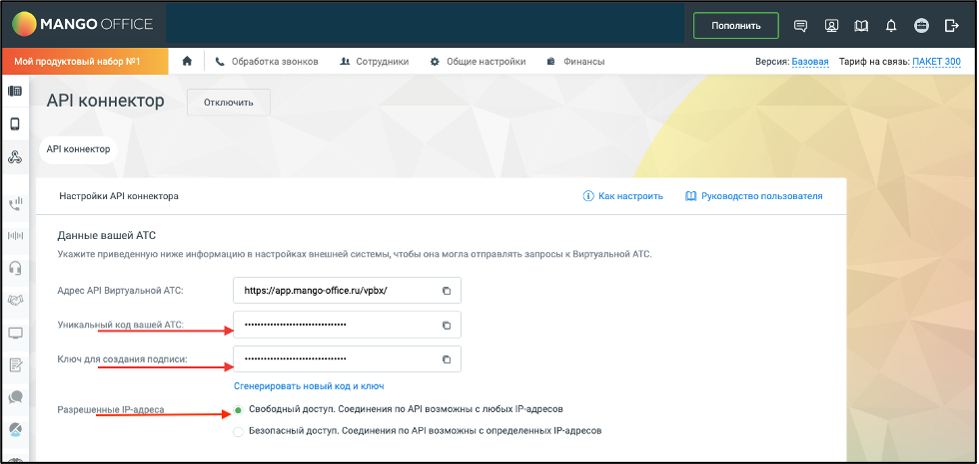This screenshot has height=464, width=979.
Task: Click the API address field
Action: pos(347,291)
